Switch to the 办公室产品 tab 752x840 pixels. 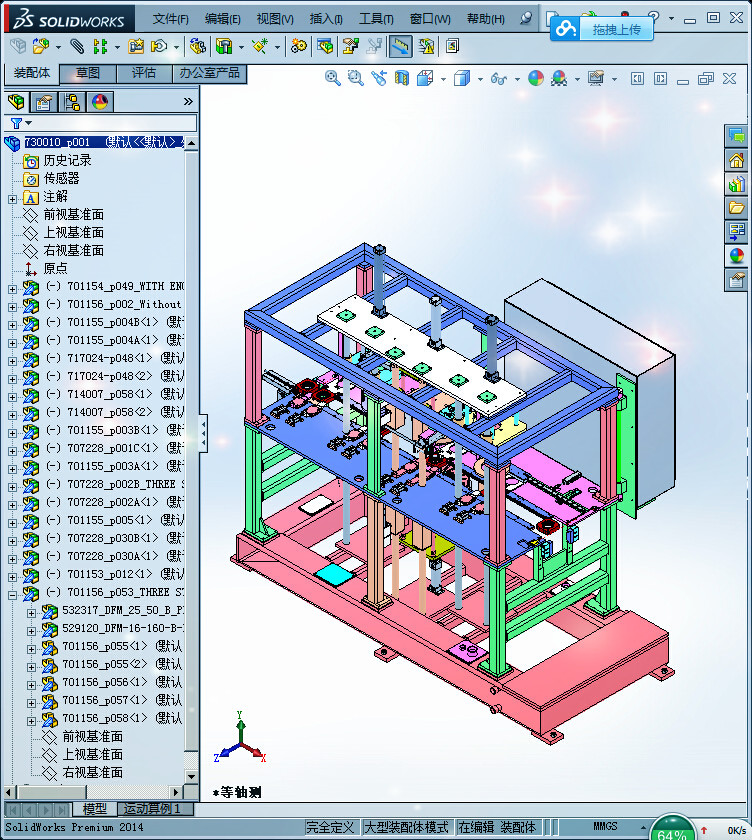[x=209, y=73]
